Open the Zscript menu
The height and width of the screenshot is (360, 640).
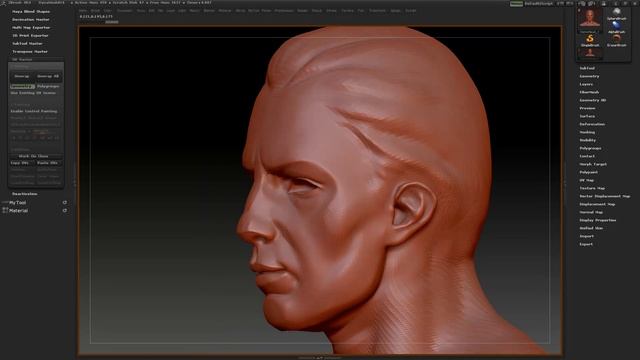[x=410, y=11]
